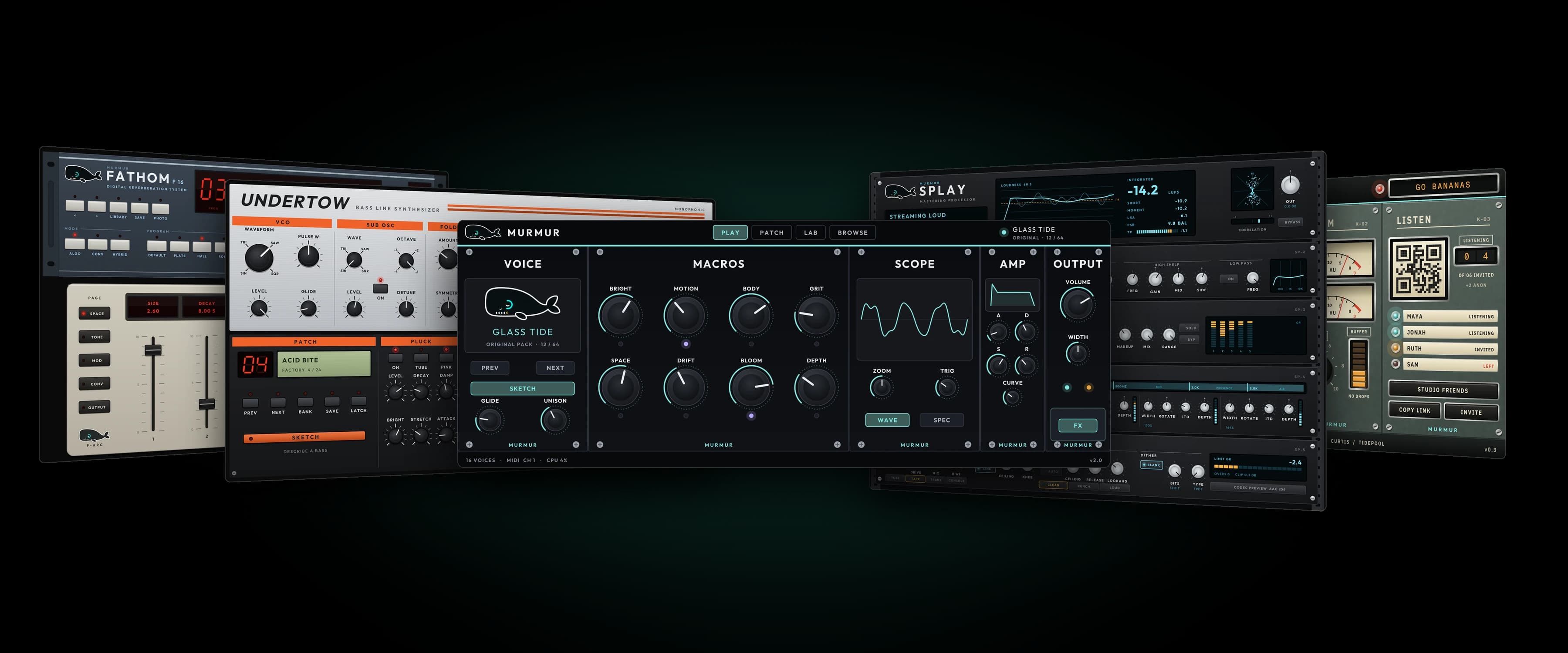Open the PATCH tab

tap(771, 232)
